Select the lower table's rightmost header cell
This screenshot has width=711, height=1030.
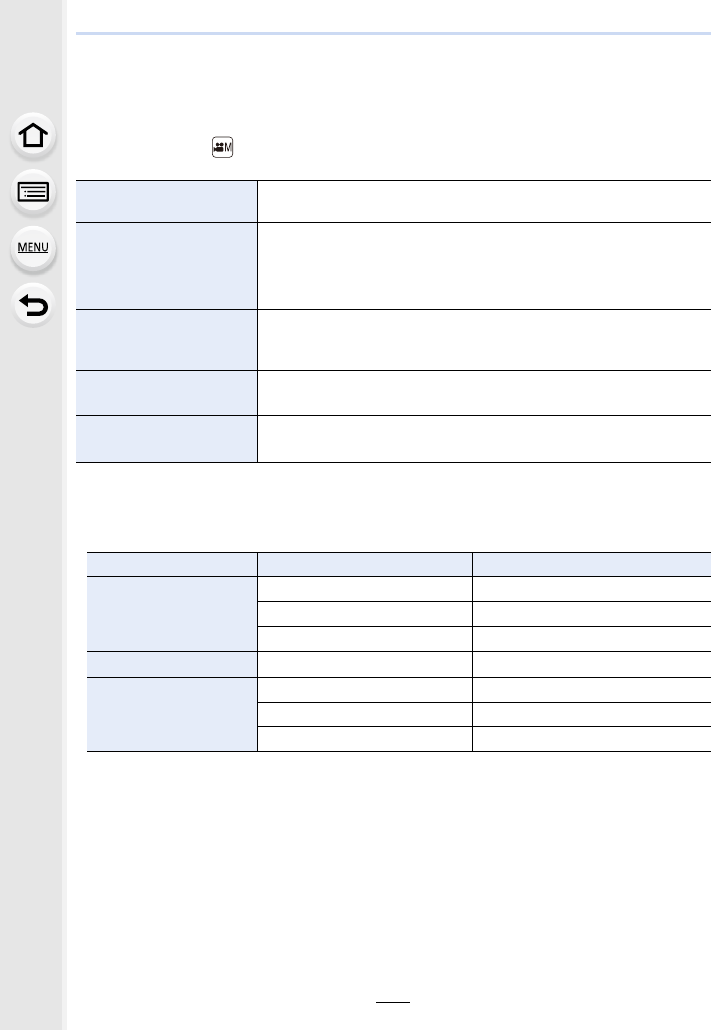point(592,565)
